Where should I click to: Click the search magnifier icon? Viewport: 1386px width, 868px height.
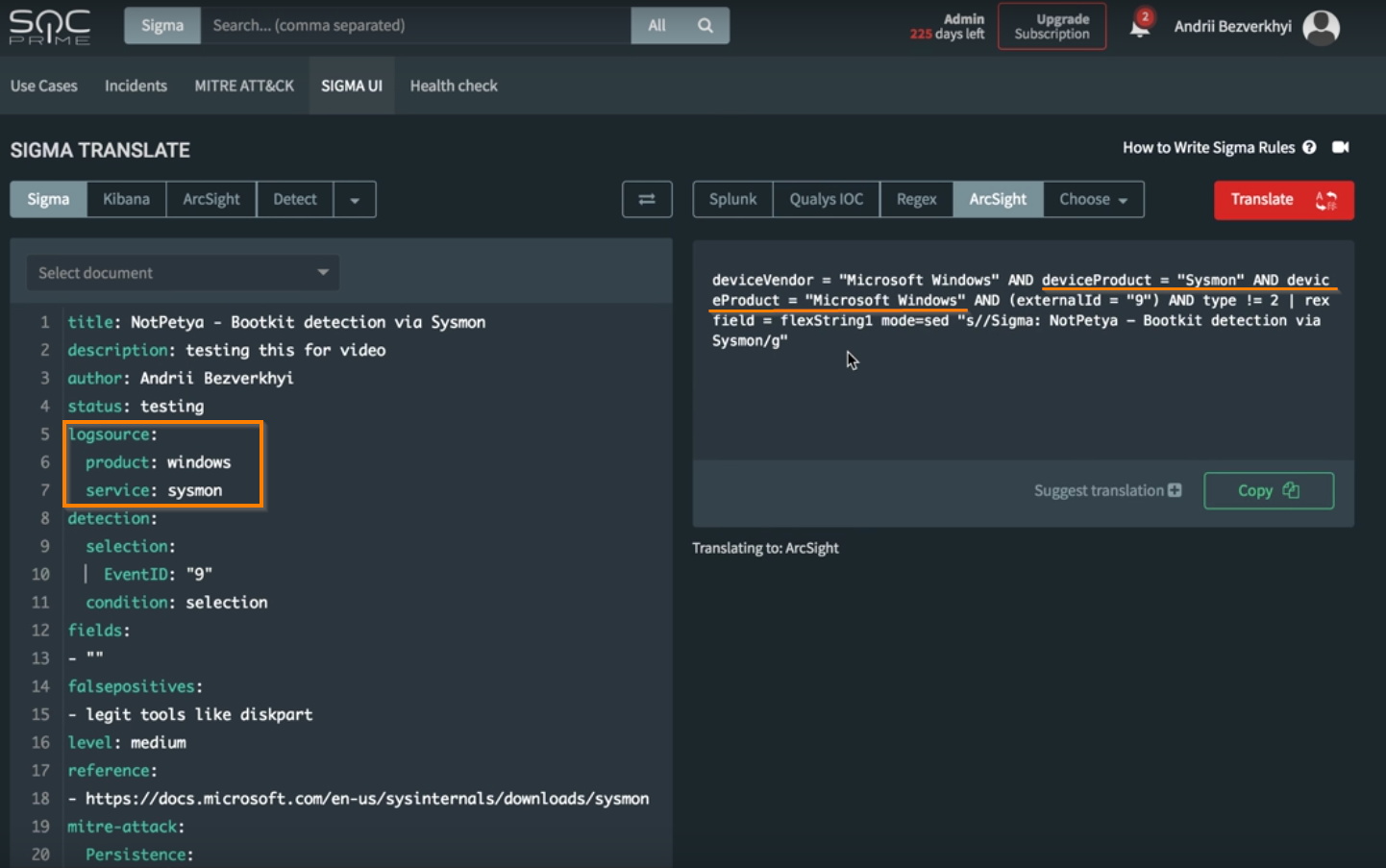(x=705, y=26)
